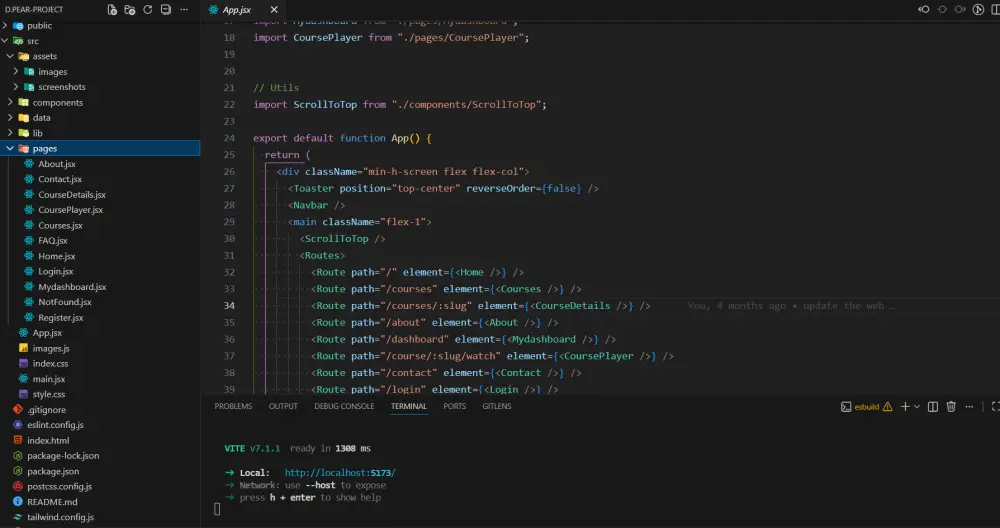The image size is (1000, 528).
Task: Close the App.jsx editor tab
Action: 274,10
